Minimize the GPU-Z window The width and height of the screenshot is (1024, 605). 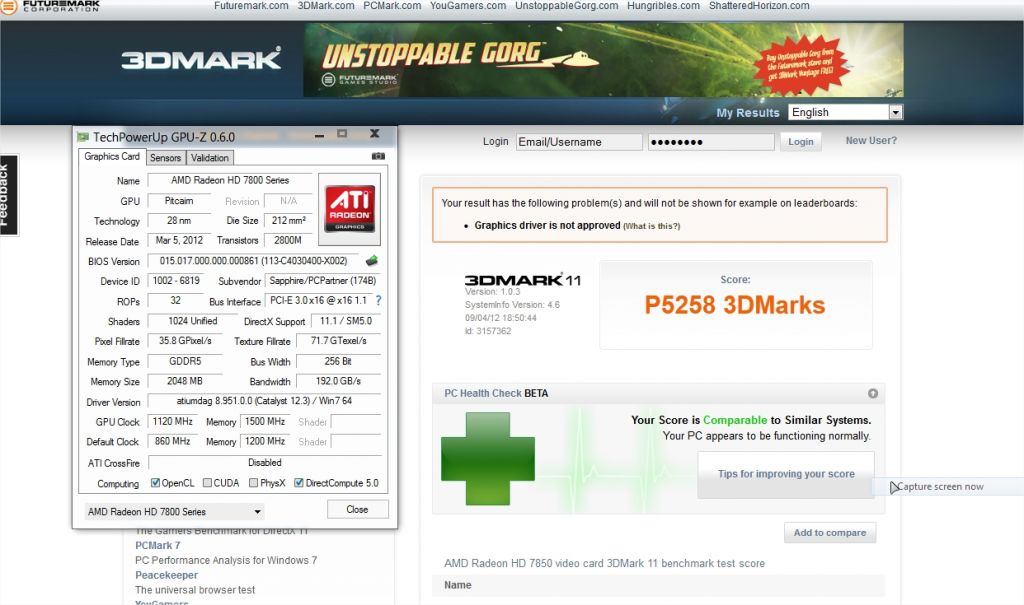click(319, 135)
